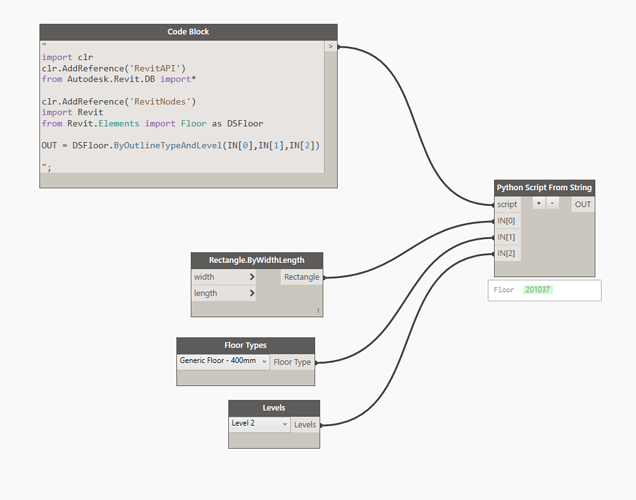
Task: Click the Rectangle output port
Action: (x=301, y=277)
